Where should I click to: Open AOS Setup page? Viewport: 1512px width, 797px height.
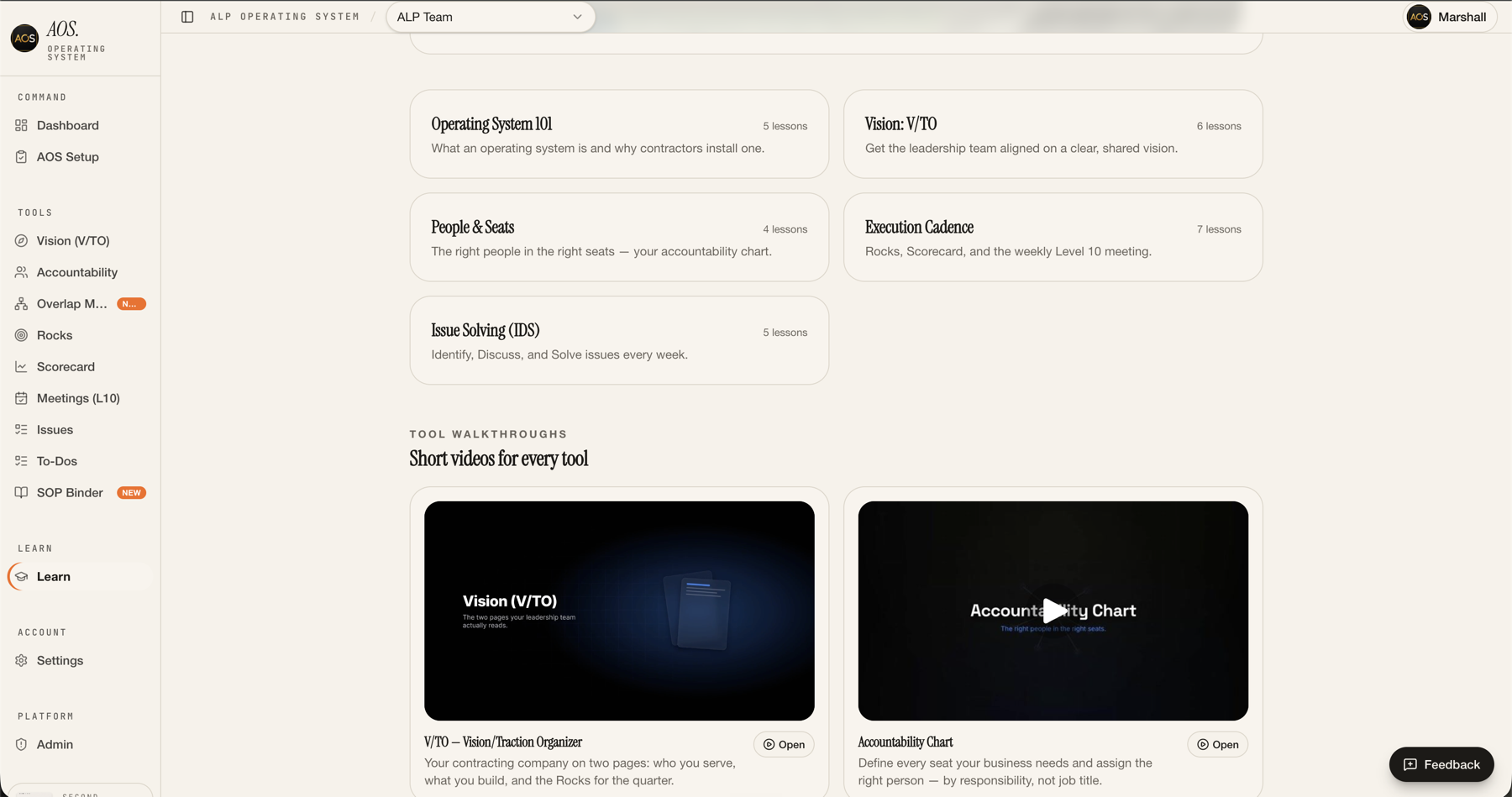pos(81,157)
